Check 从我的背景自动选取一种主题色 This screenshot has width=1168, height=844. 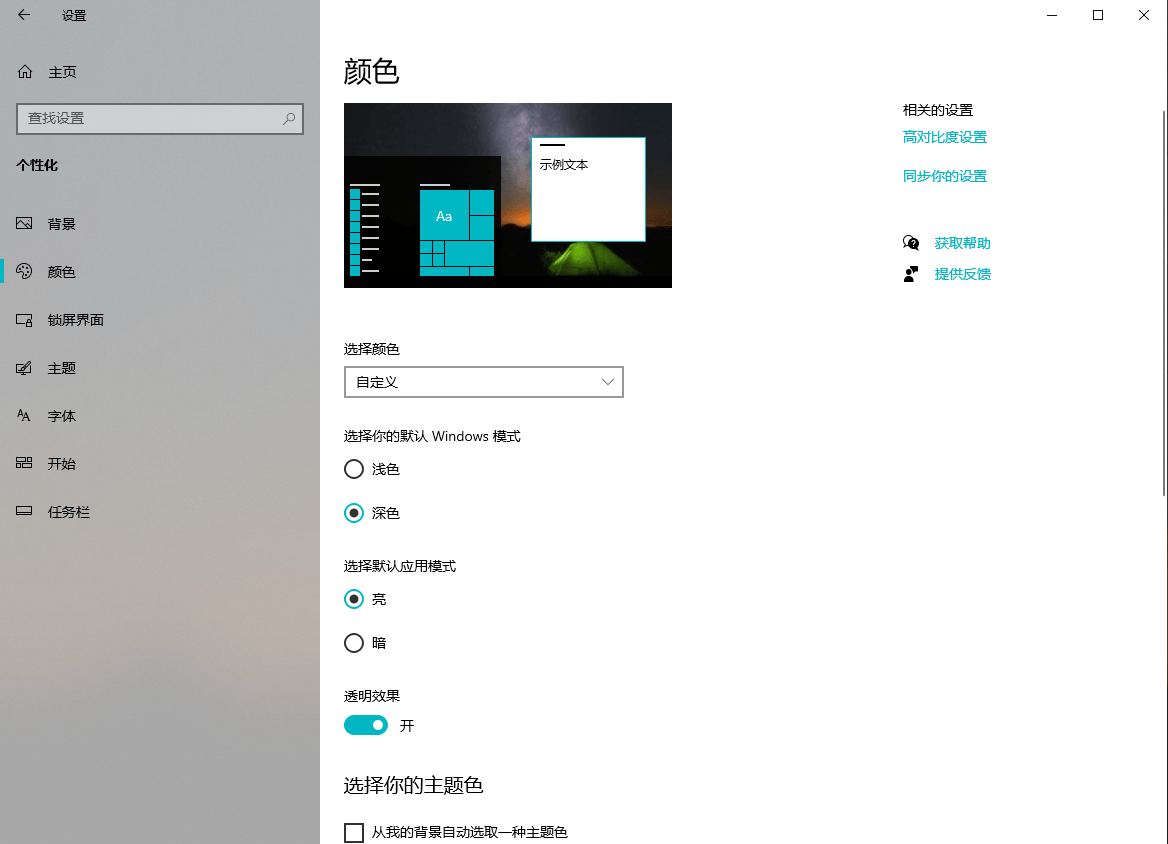point(354,831)
